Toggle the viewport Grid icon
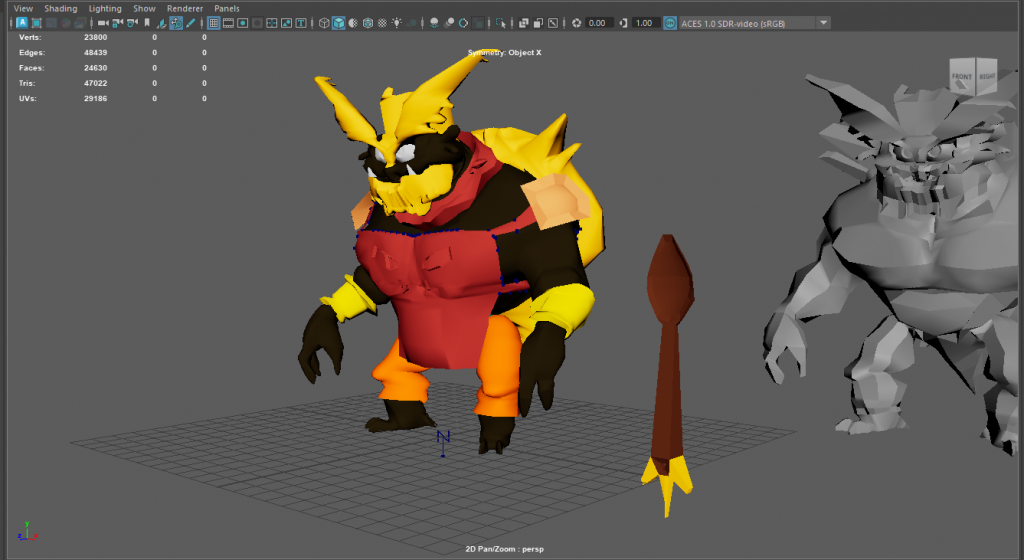The image size is (1024, 560). tap(214, 23)
